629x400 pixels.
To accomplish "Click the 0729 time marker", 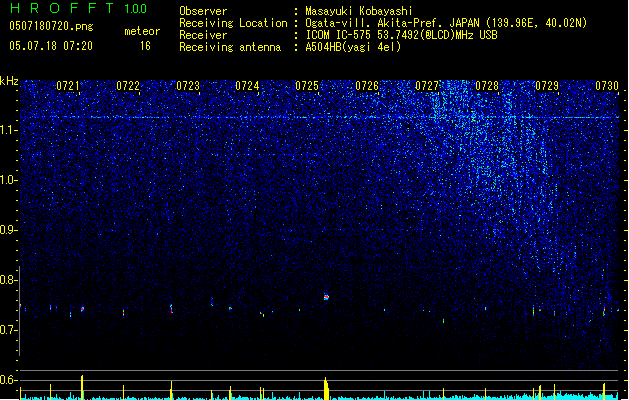I will 547,86.
